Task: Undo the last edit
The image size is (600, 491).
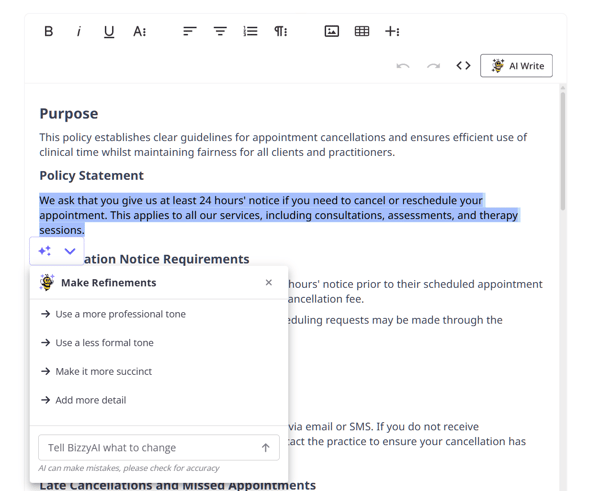Action: tap(403, 66)
